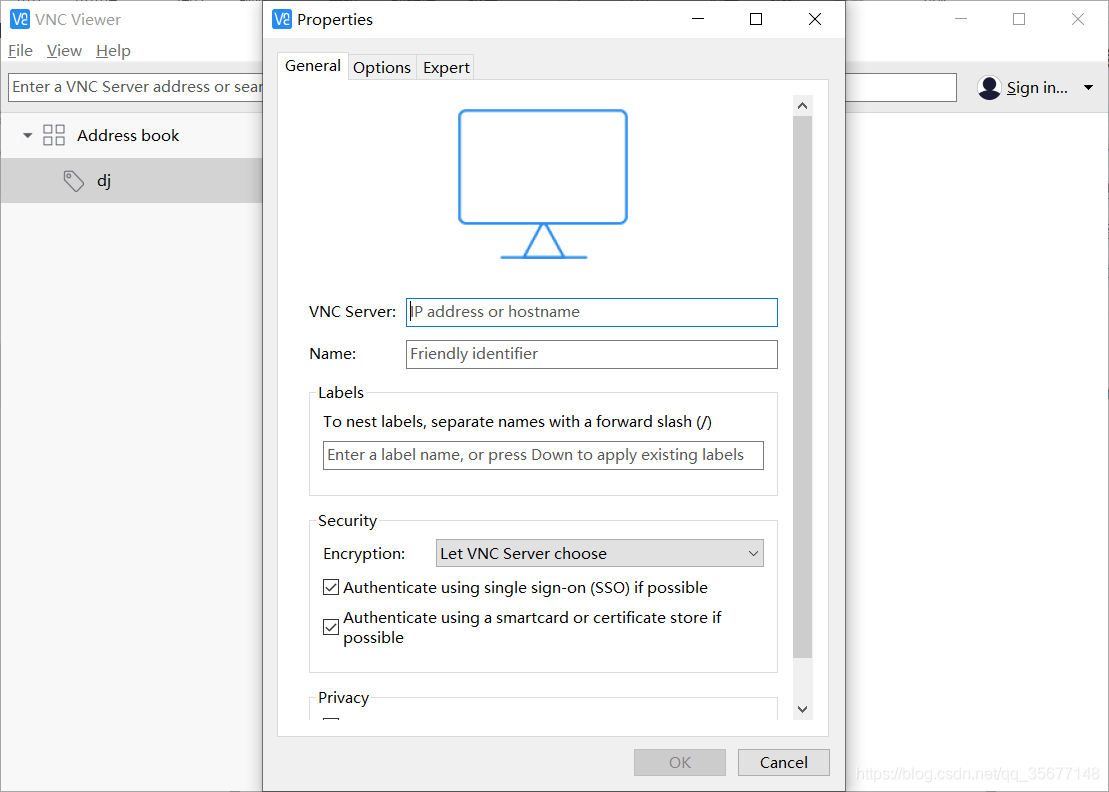This screenshot has height=792, width=1109.
Task: Minimize the VNC Viewer main window
Action: (960, 19)
